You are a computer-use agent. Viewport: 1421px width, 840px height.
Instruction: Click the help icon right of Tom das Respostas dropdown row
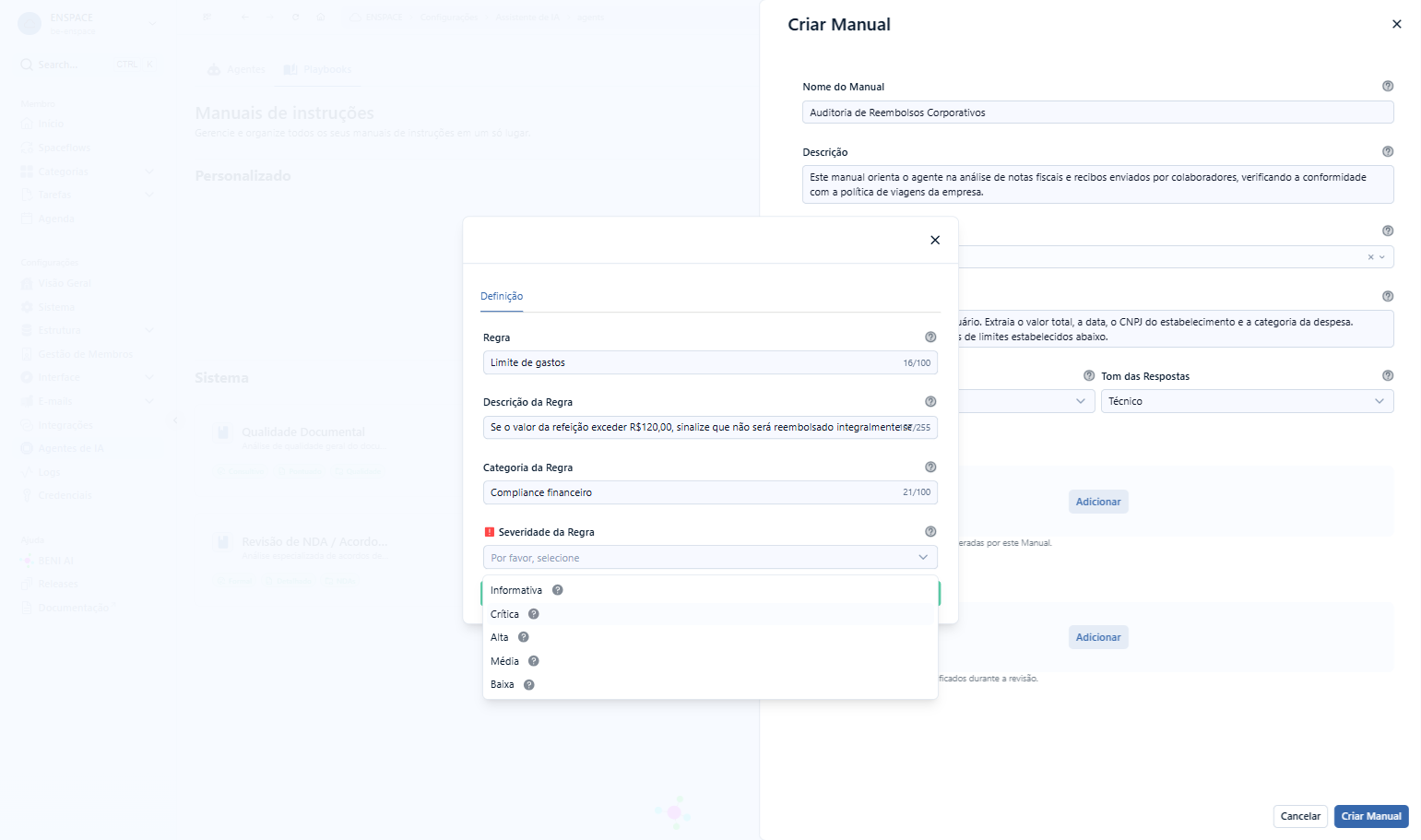(1388, 375)
